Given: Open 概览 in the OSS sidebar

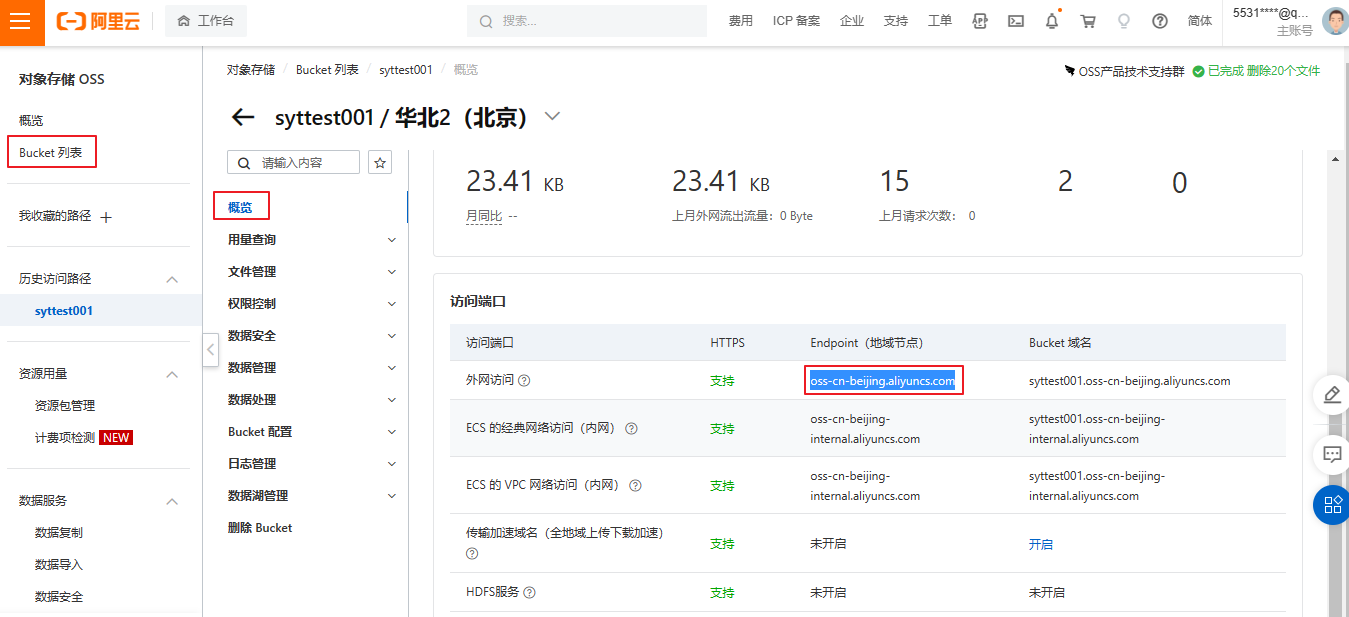Looking at the screenshot, I should 31,121.
